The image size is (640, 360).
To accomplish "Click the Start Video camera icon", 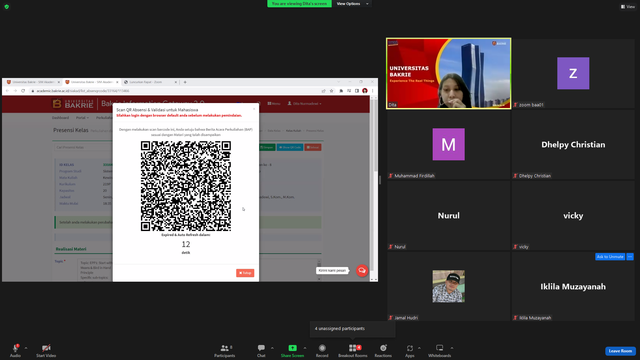I will 46,348.
